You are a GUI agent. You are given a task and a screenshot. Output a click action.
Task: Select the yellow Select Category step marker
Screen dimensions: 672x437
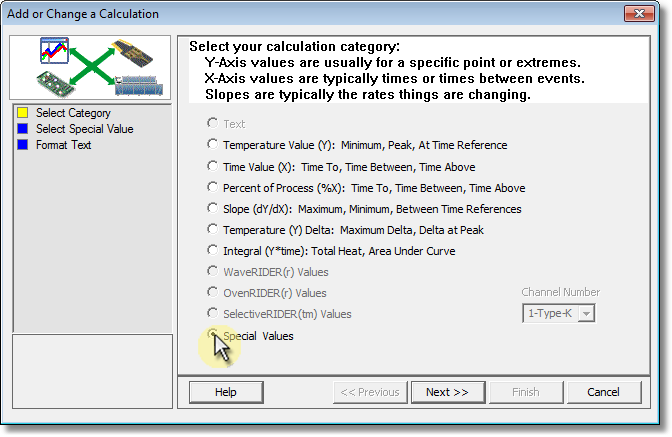(x=23, y=113)
